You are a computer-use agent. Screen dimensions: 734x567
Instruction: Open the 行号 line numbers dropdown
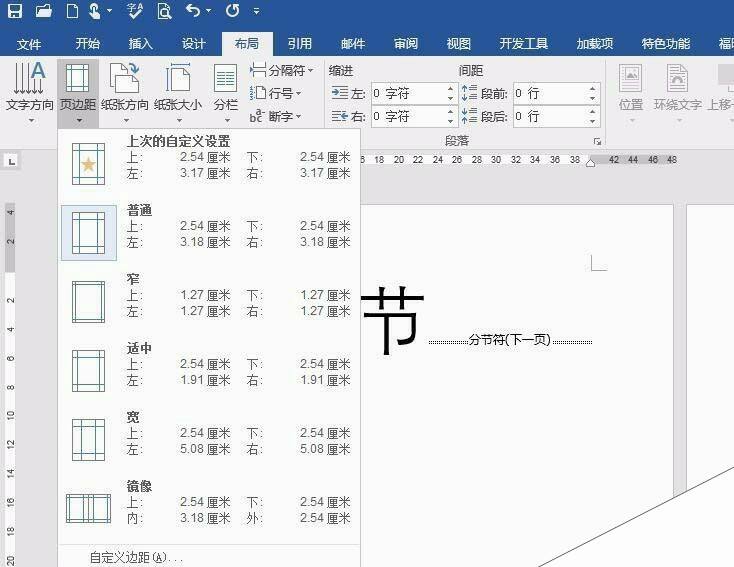pos(275,93)
